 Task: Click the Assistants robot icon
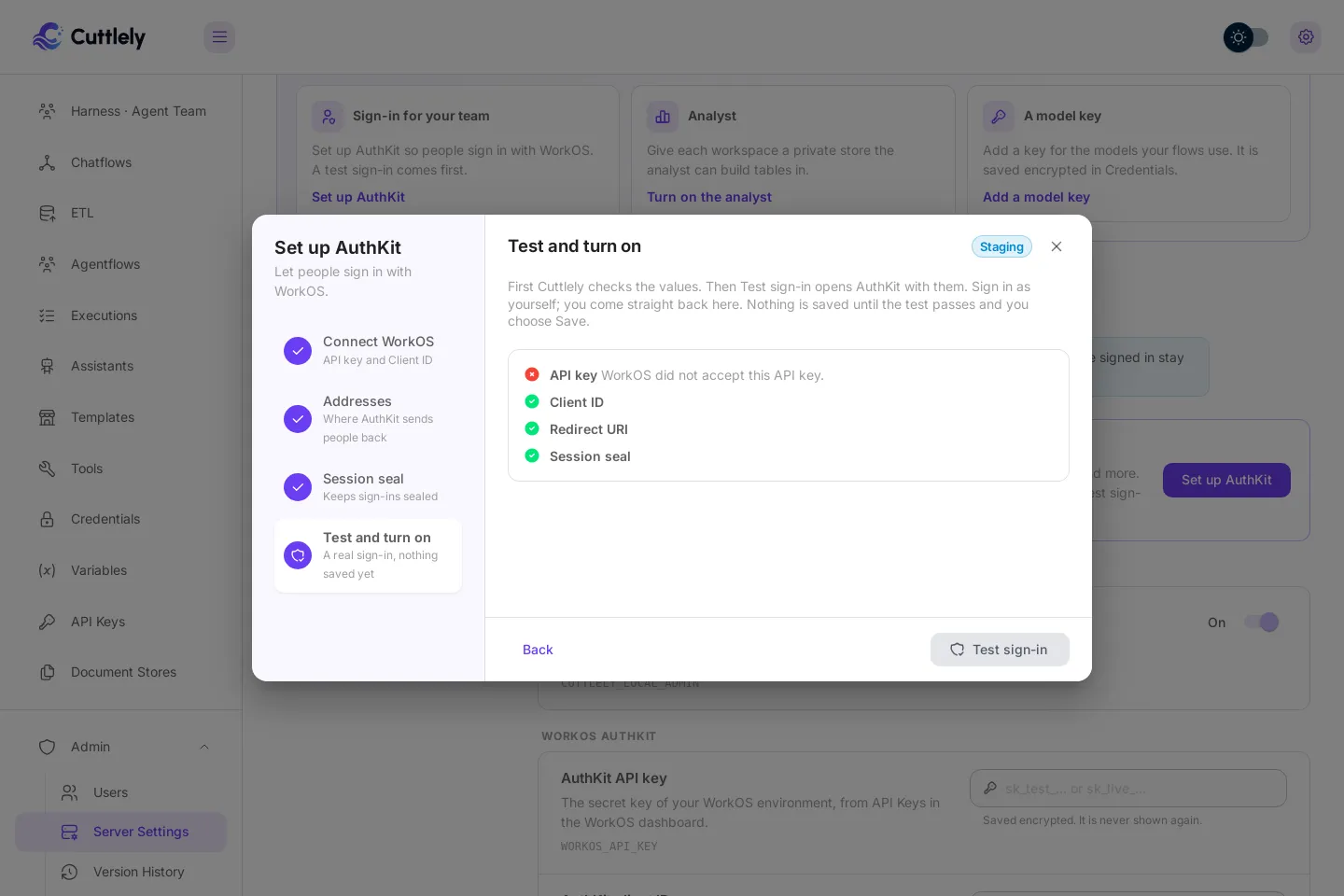point(47,366)
